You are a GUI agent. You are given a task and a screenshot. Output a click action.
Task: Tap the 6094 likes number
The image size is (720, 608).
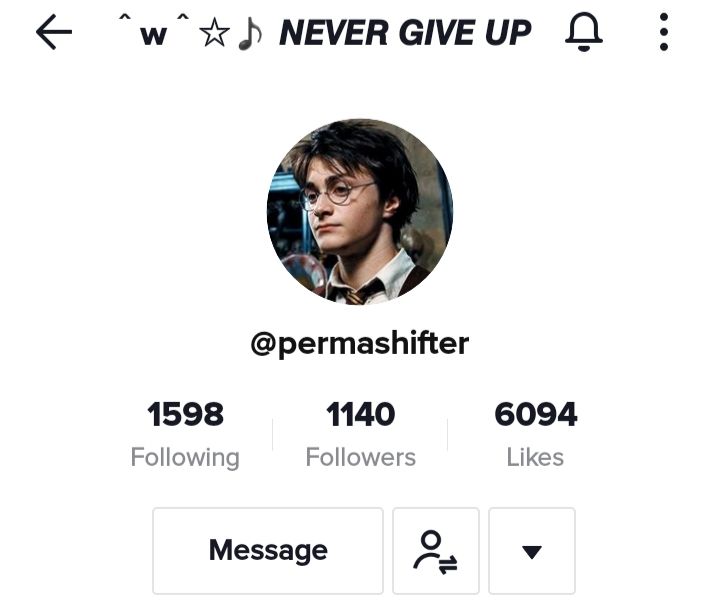(536, 414)
